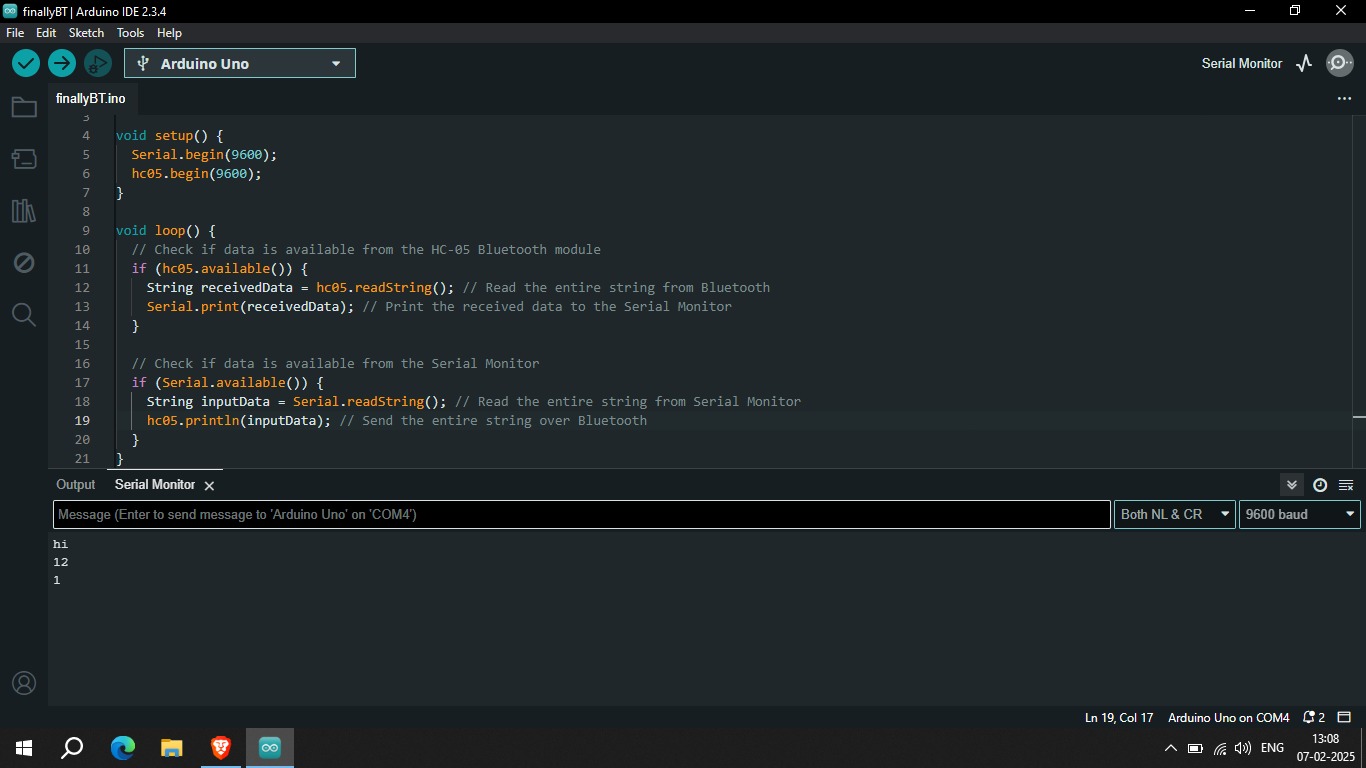Toggle timestamps in the Serial Monitor
This screenshot has width=1366, height=768.
tap(1320, 484)
